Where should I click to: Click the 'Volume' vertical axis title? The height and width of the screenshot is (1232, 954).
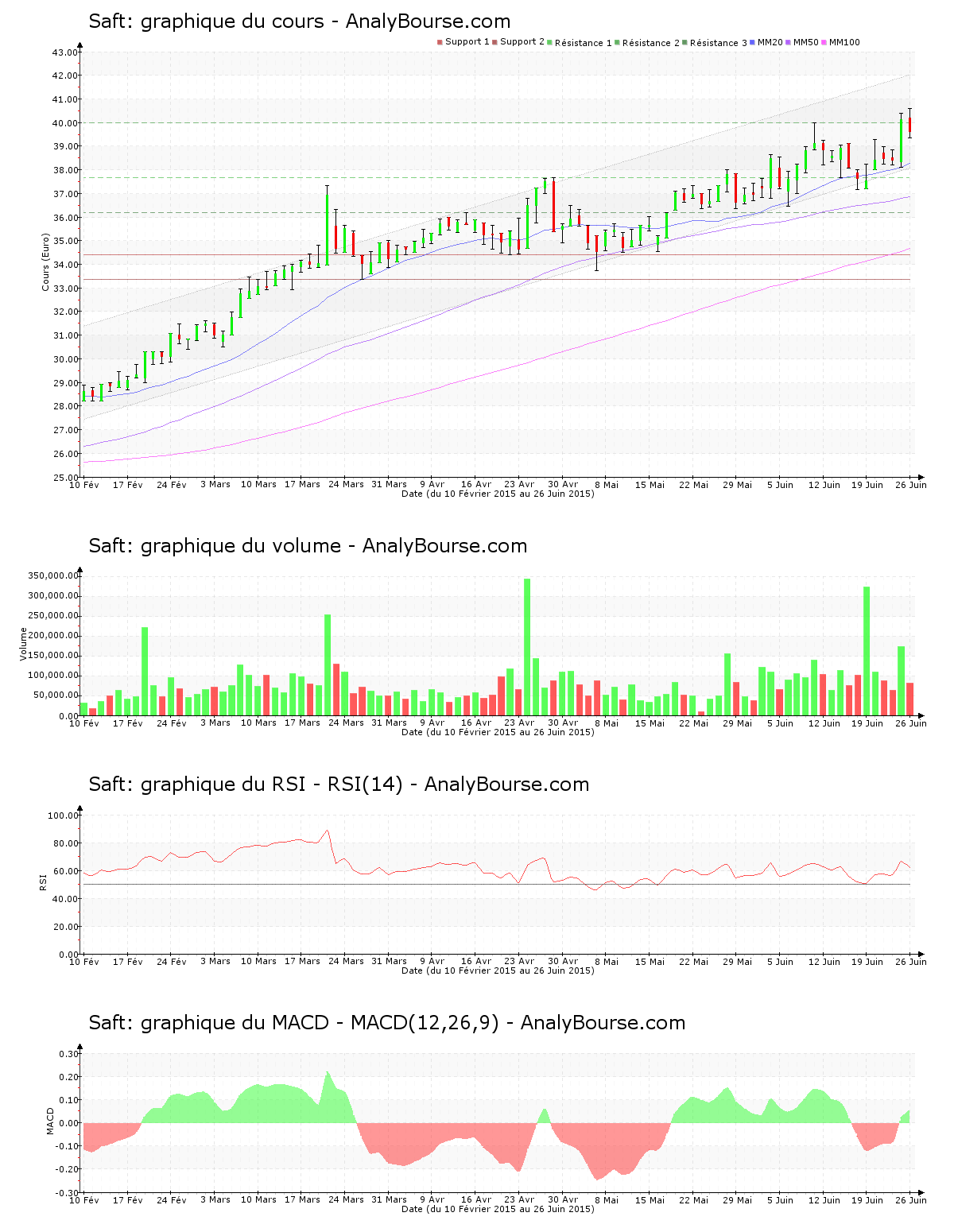click(23, 644)
